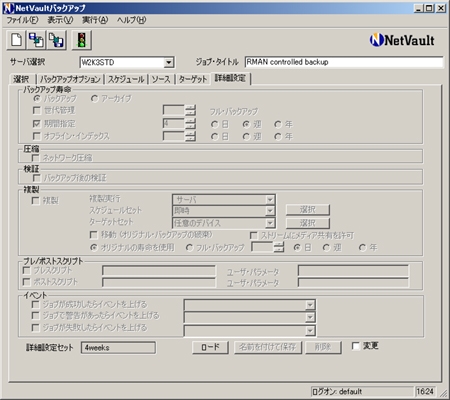Toggle the 変更 checkbox
The image size is (450, 400).
(x=356, y=346)
